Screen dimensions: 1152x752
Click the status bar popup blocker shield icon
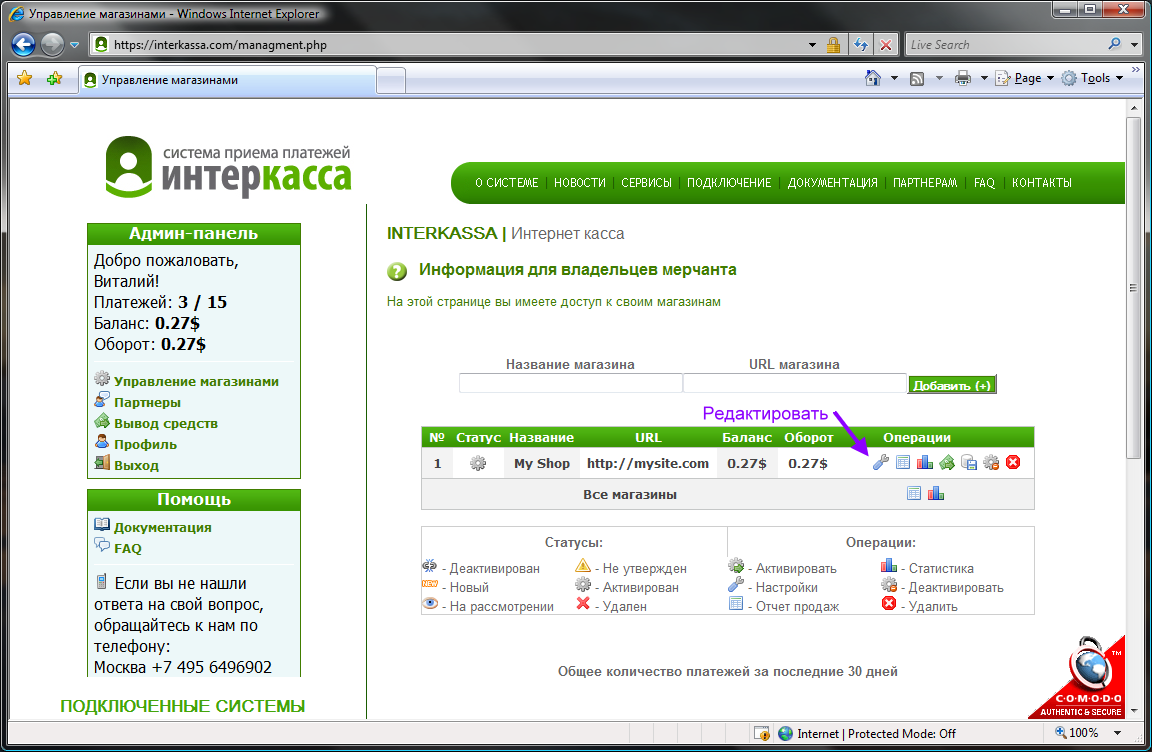(762, 733)
